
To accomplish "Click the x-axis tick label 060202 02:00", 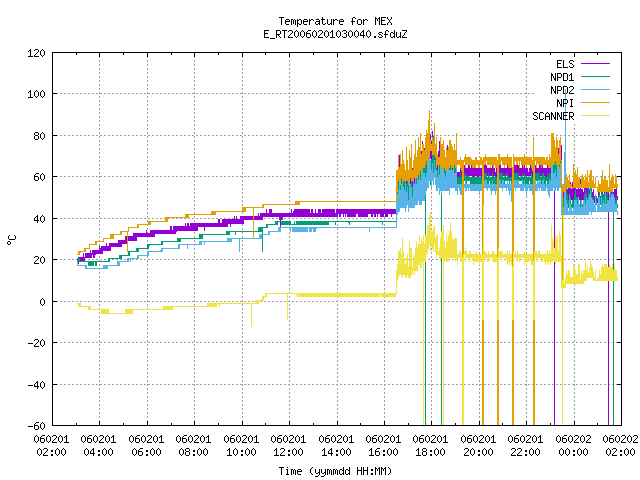I will [620, 446].
